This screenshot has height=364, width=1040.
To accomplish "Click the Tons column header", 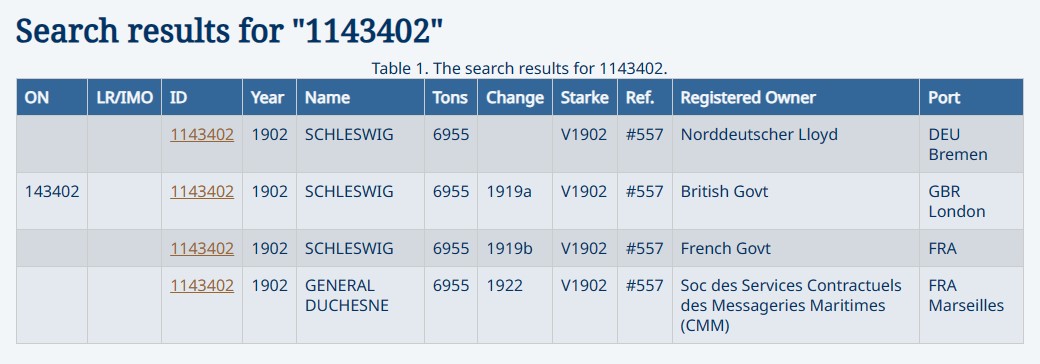I will (451, 97).
